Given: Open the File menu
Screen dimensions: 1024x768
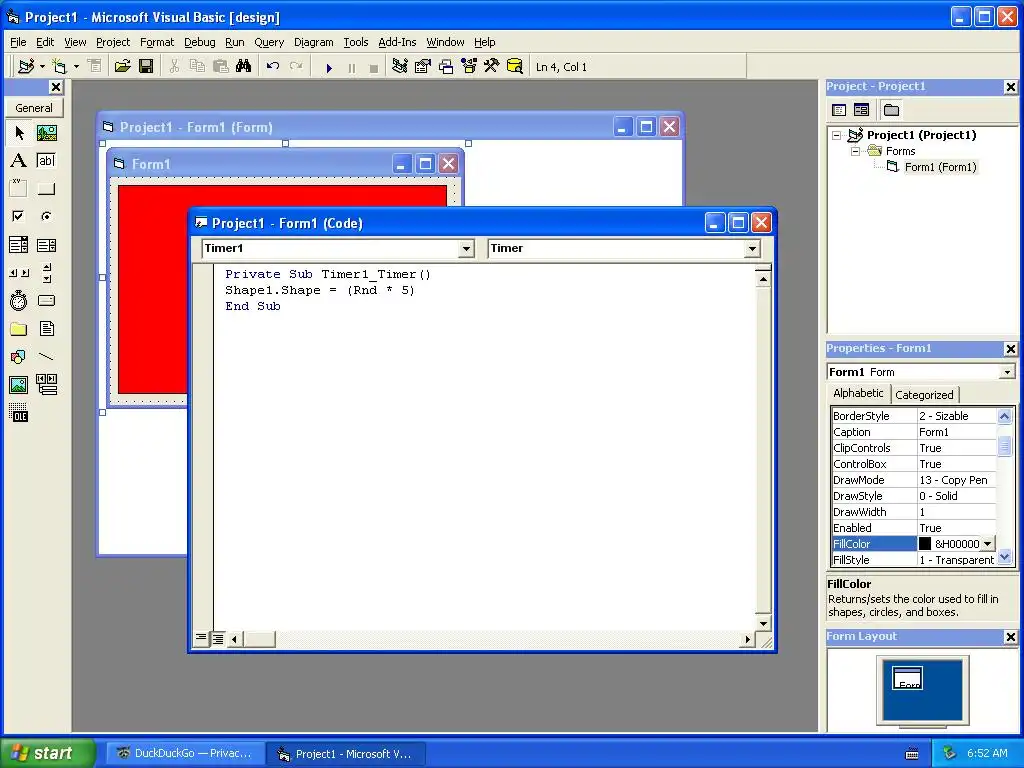Looking at the screenshot, I should (x=18, y=42).
